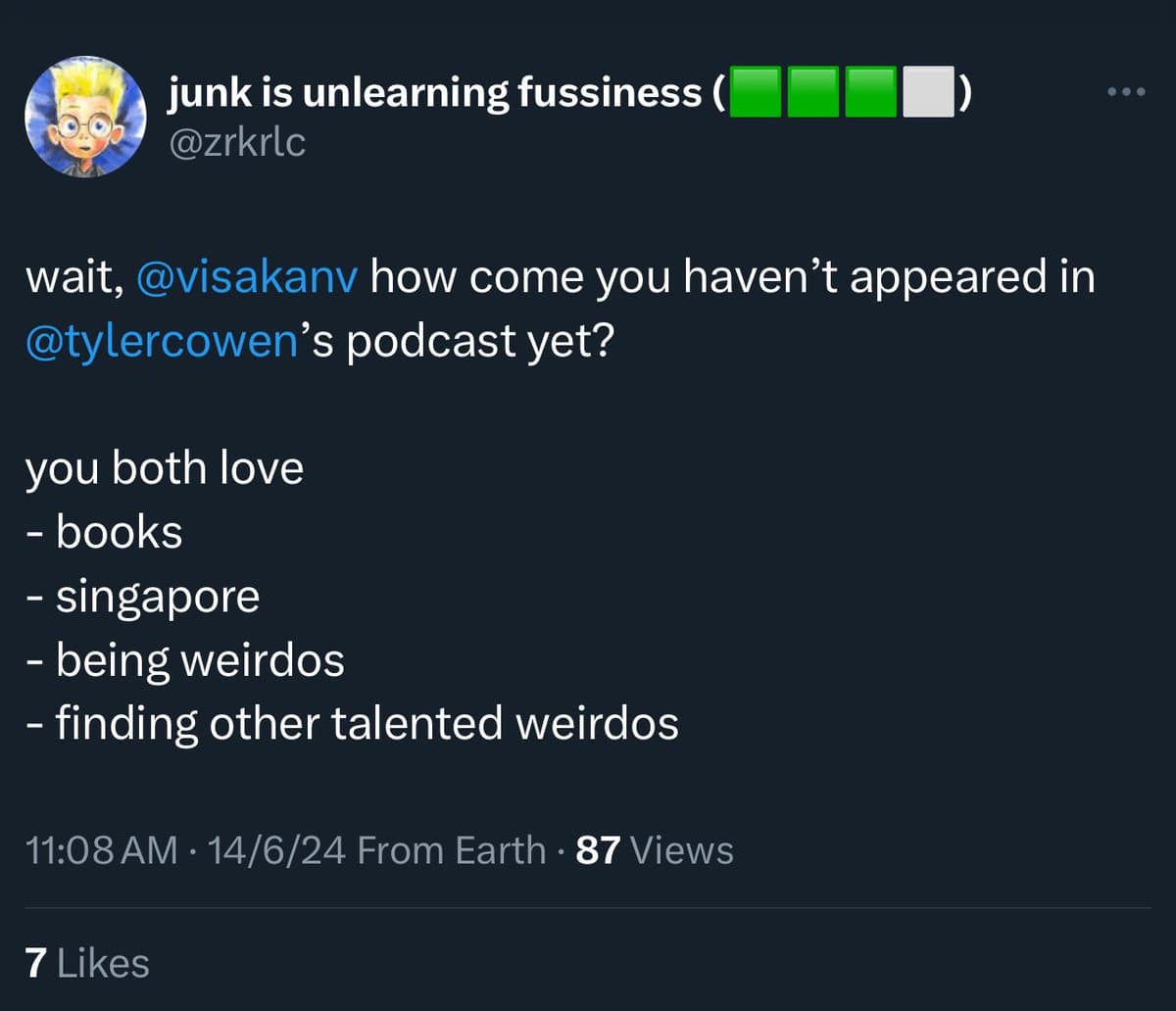Open the @visakanv mention link
Image resolution: width=1176 pixels, height=1011 pixels.
[x=248, y=278]
